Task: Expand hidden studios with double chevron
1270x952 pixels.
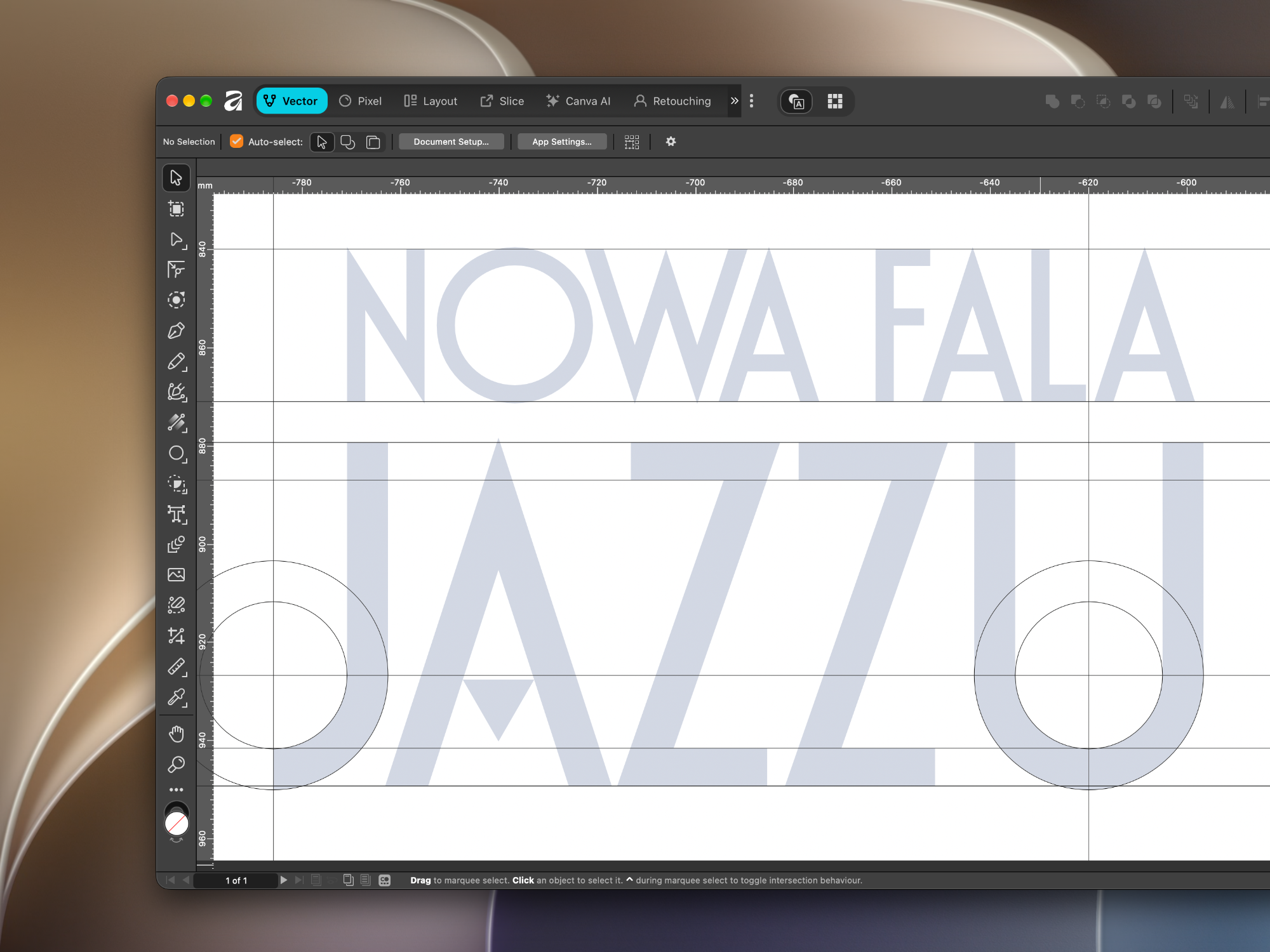Action: pos(735,101)
